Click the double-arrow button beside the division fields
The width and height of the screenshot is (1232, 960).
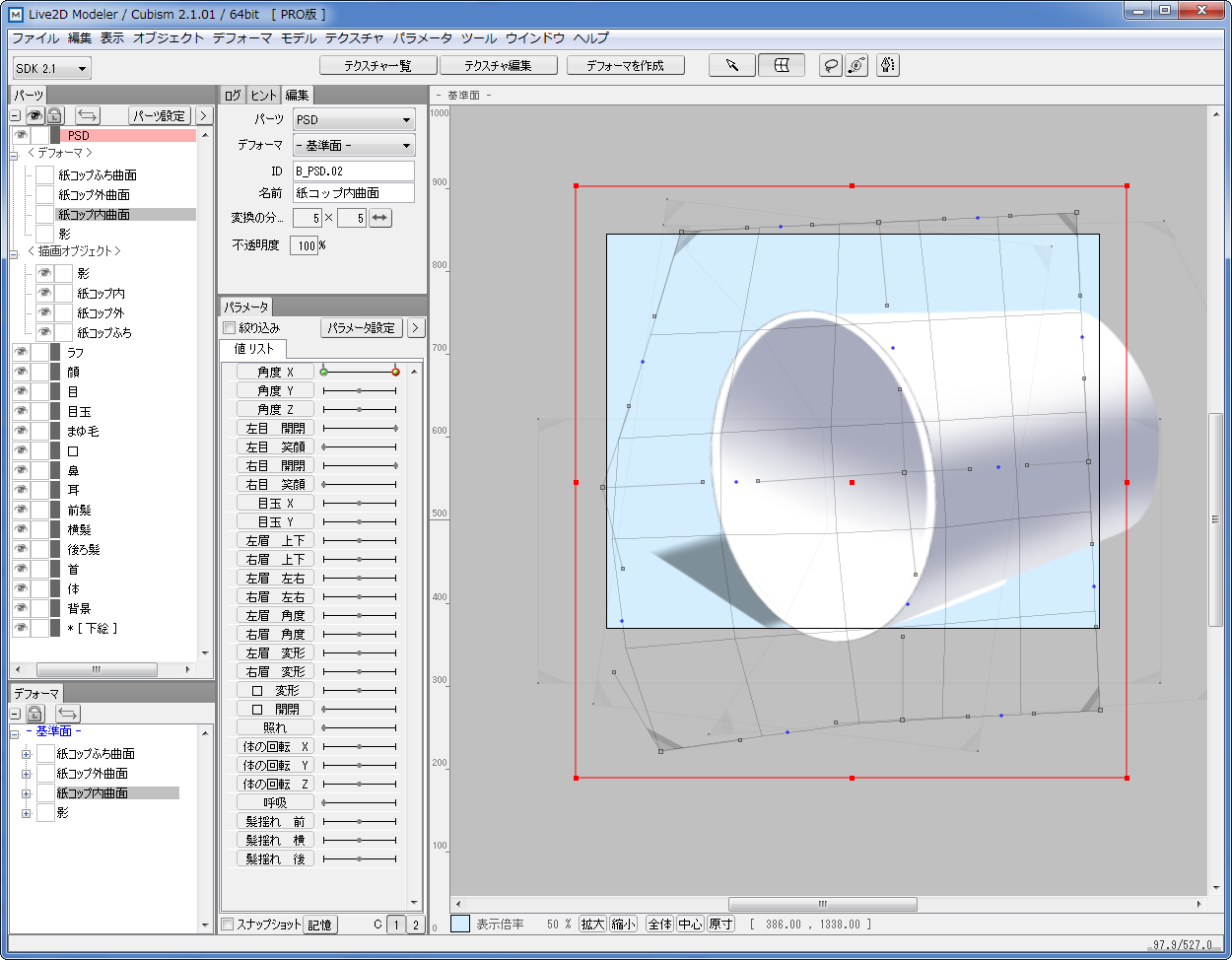[x=380, y=218]
